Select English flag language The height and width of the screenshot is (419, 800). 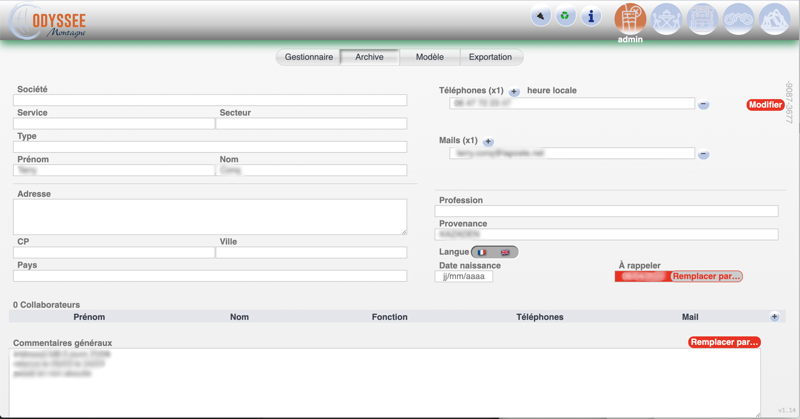click(x=505, y=252)
